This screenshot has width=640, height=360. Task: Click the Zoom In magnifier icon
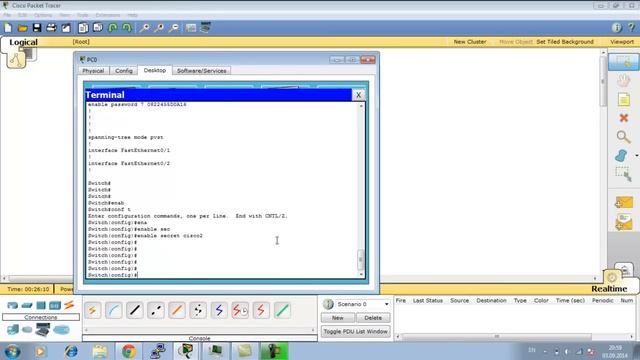(144, 28)
